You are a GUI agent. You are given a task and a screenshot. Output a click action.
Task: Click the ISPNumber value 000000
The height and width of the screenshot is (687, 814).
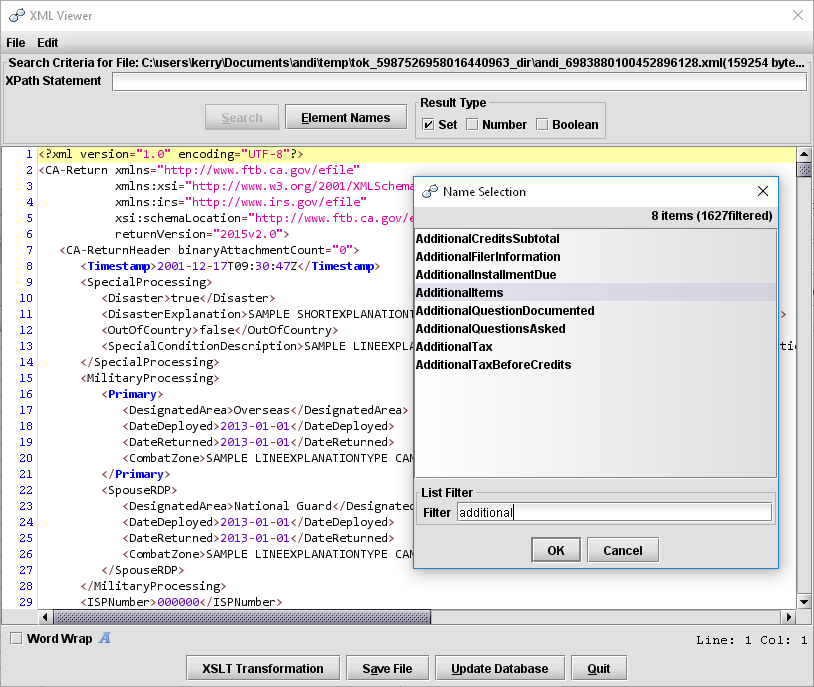pos(178,602)
